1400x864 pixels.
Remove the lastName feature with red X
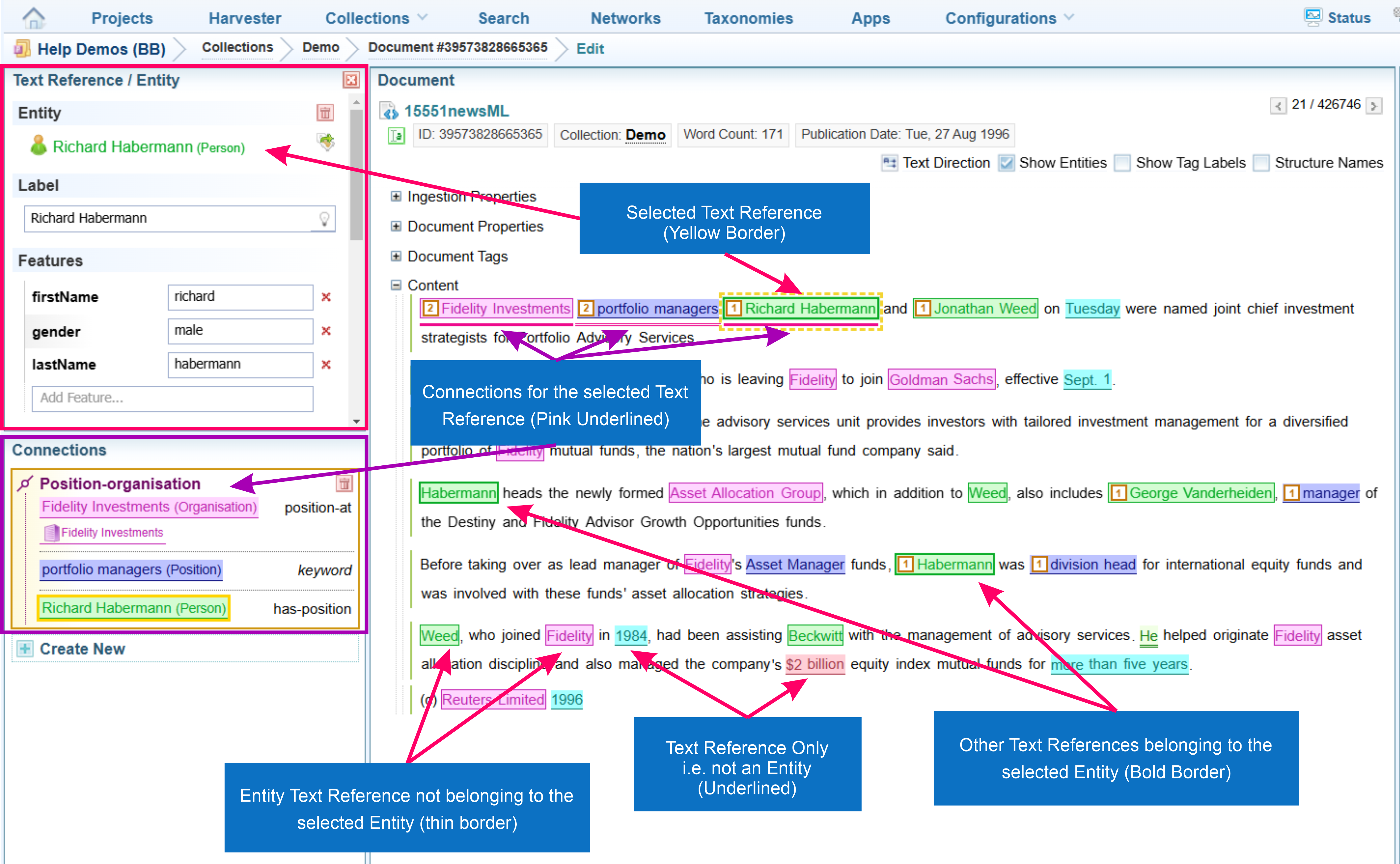point(326,365)
